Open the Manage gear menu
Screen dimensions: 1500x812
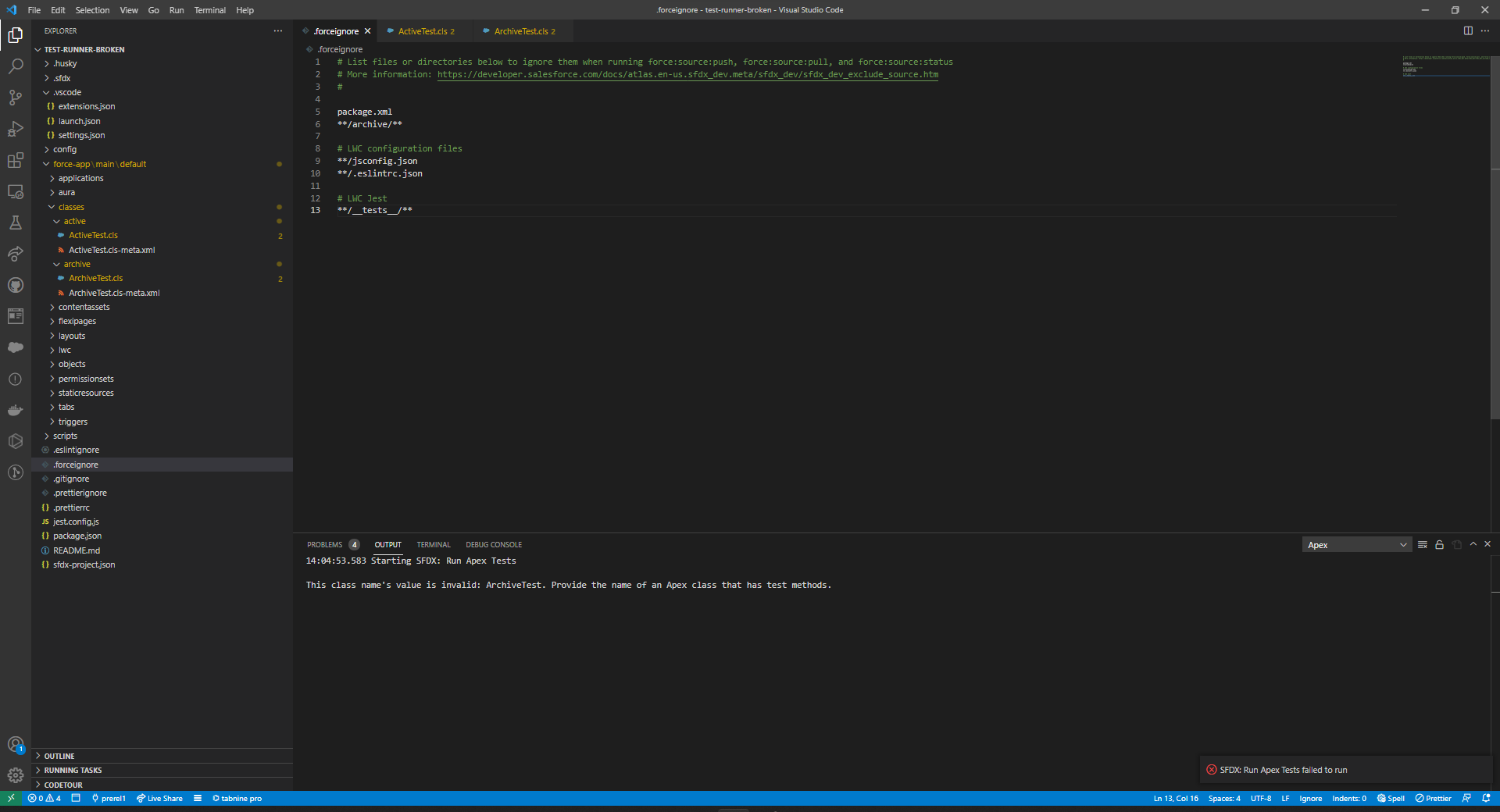click(15, 775)
